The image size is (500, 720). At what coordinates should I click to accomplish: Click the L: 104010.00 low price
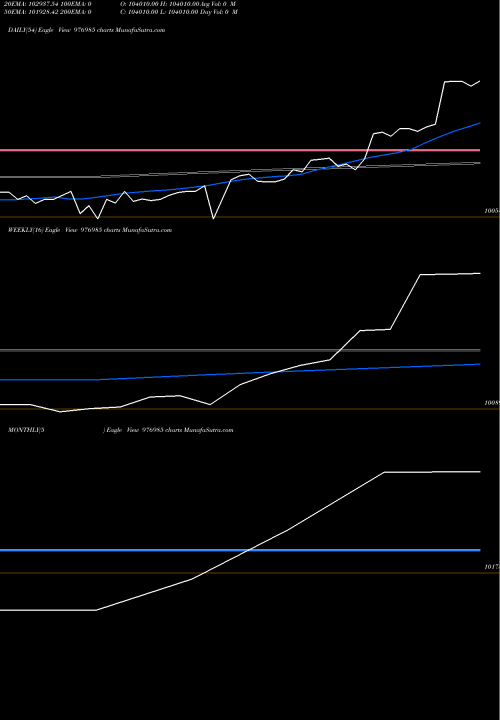pyautogui.click(x=180, y=12)
